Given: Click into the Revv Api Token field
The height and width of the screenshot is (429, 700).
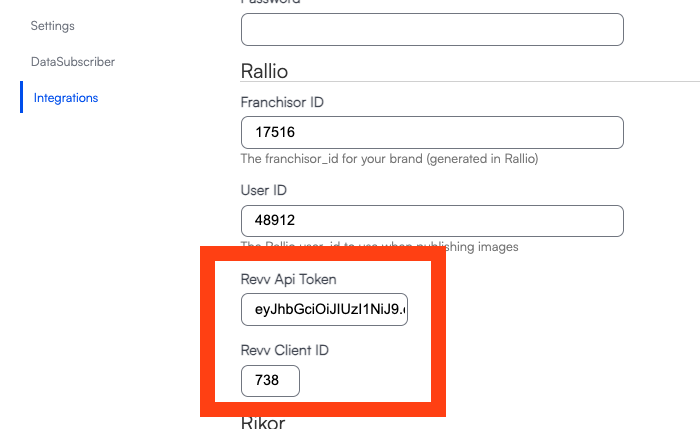Looking at the screenshot, I should (x=324, y=309).
